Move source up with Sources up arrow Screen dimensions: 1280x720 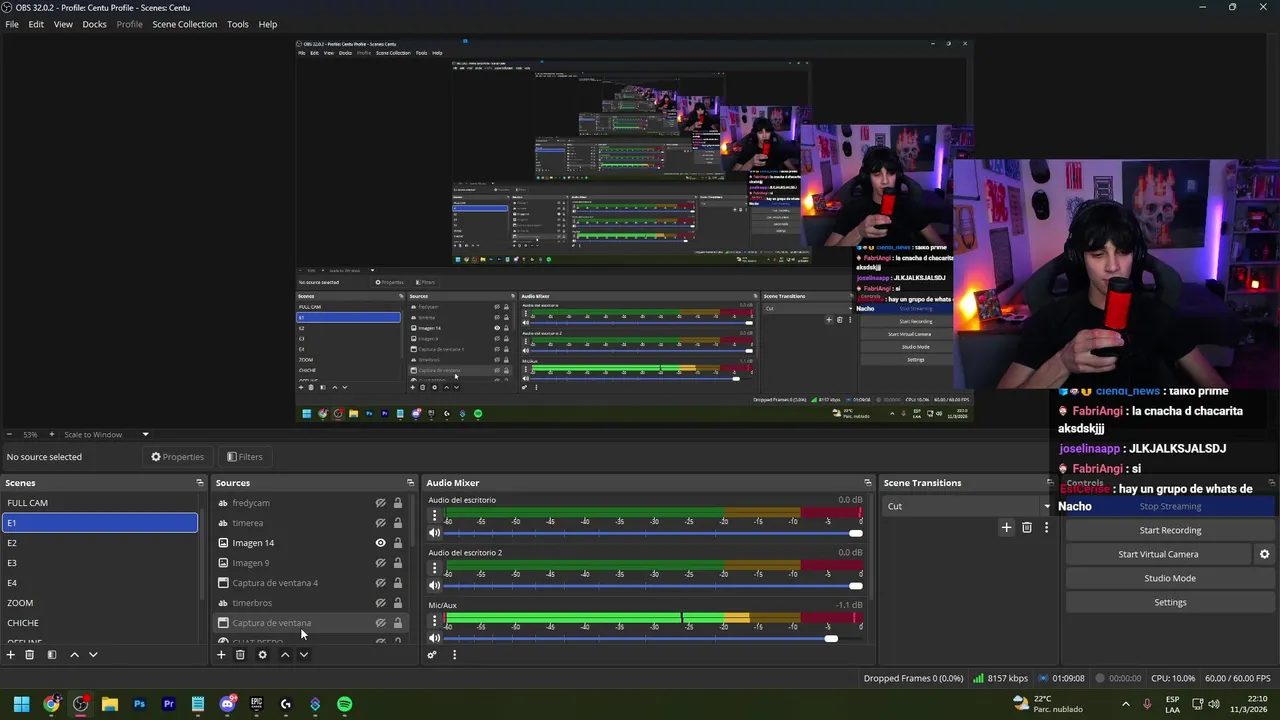coord(285,655)
